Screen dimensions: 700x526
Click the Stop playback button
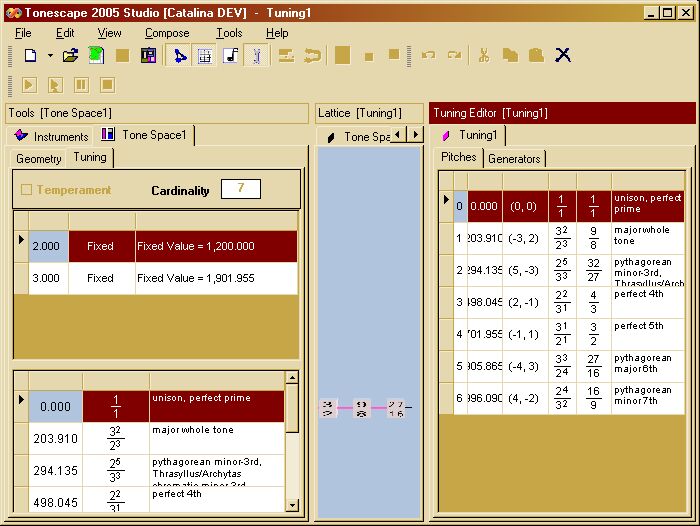pyautogui.click(x=107, y=85)
